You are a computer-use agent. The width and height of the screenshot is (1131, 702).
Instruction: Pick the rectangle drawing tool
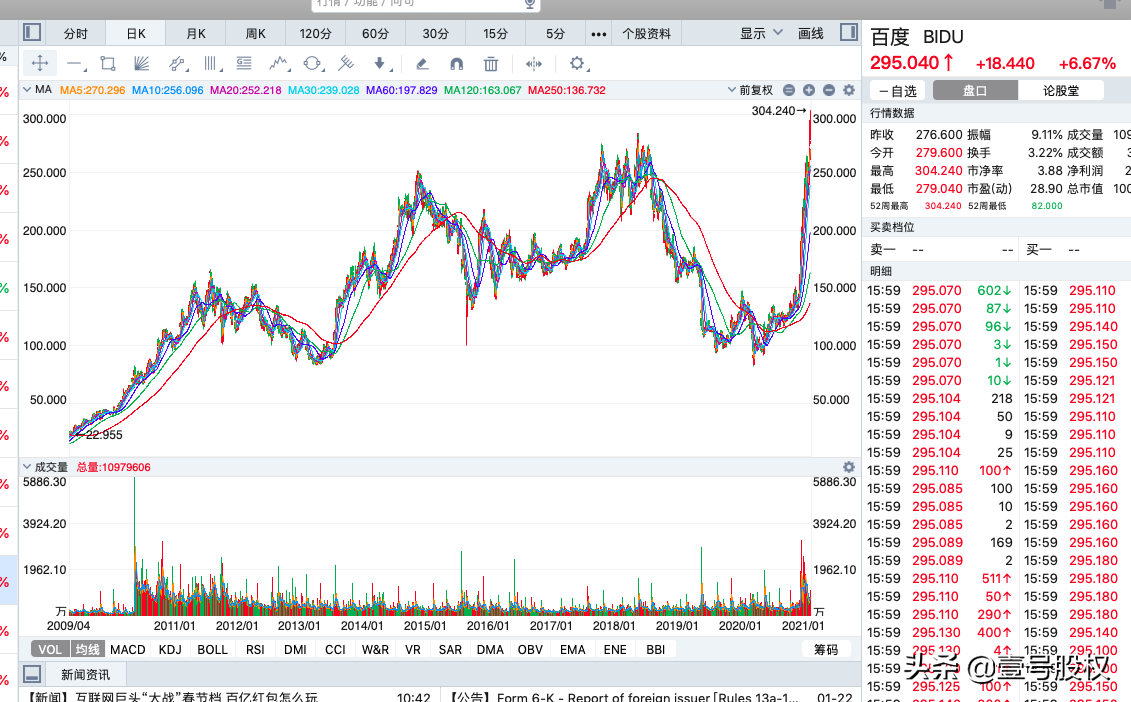coord(108,64)
